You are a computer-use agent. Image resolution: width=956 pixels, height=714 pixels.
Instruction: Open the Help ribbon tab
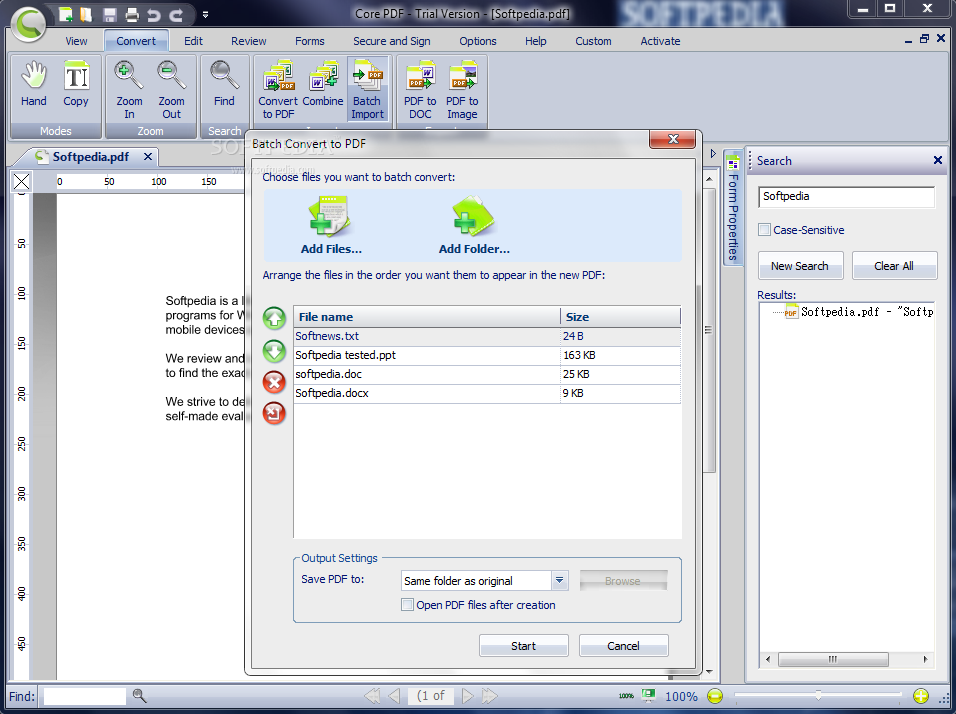[536, 41]
